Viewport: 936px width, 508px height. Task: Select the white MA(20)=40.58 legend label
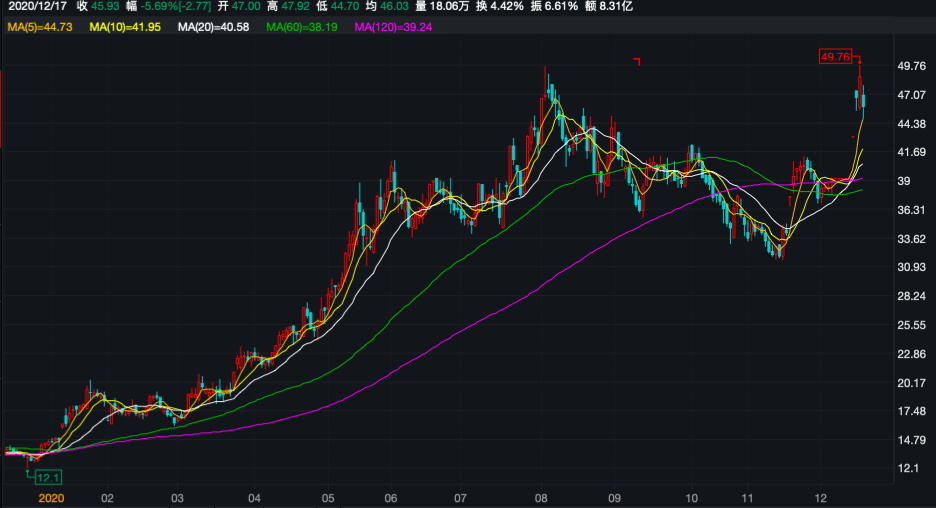coord(214,26)
